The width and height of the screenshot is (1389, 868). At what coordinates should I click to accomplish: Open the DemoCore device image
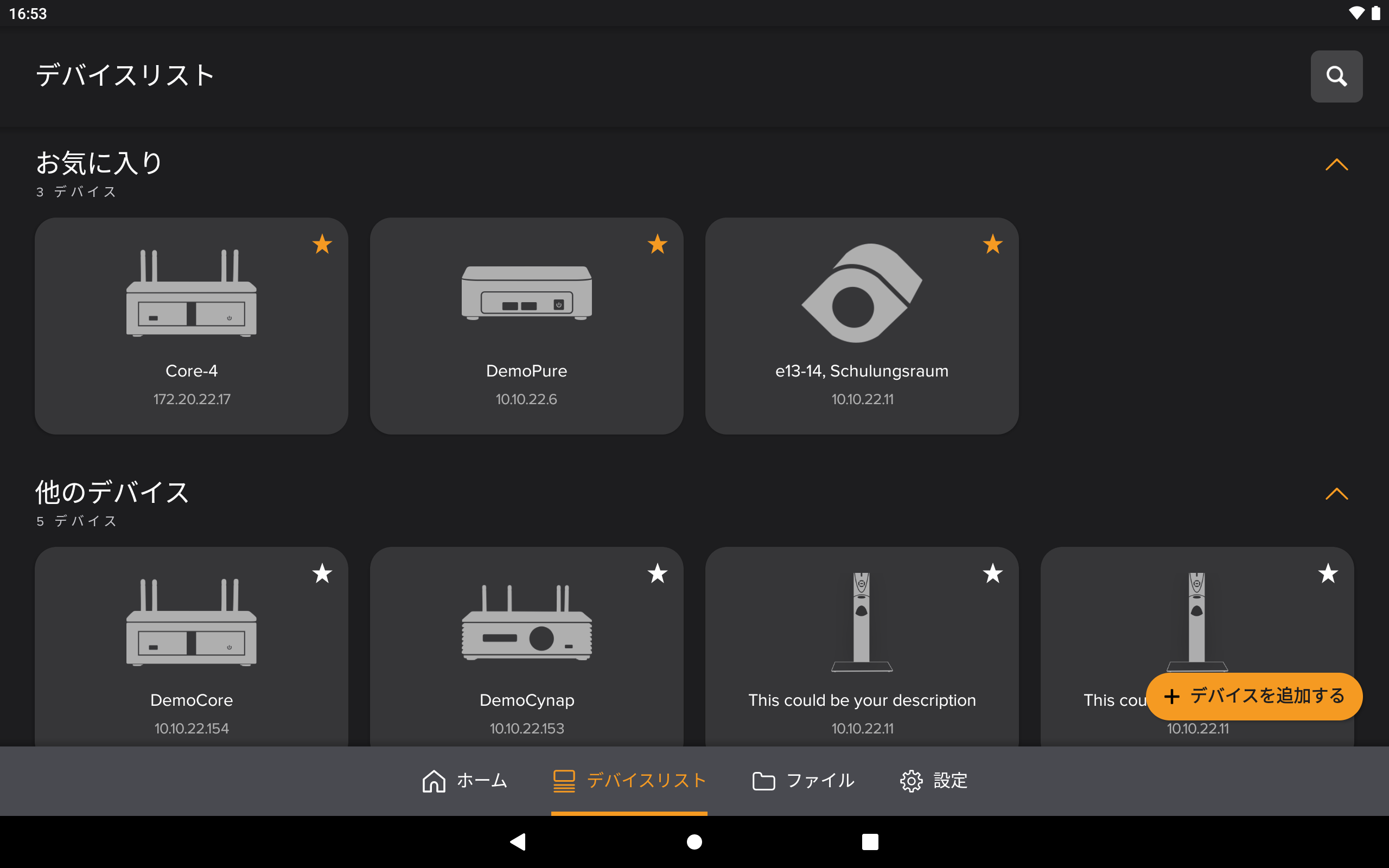point(191,622)
